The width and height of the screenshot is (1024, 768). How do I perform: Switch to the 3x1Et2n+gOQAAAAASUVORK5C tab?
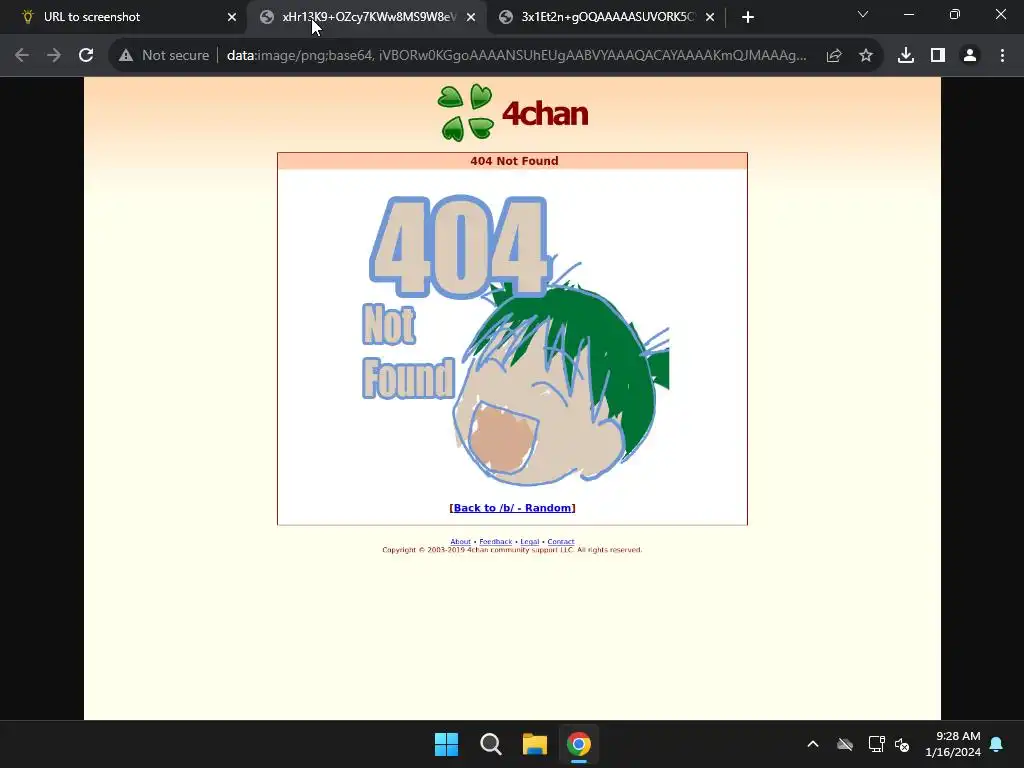pos(608,17)
